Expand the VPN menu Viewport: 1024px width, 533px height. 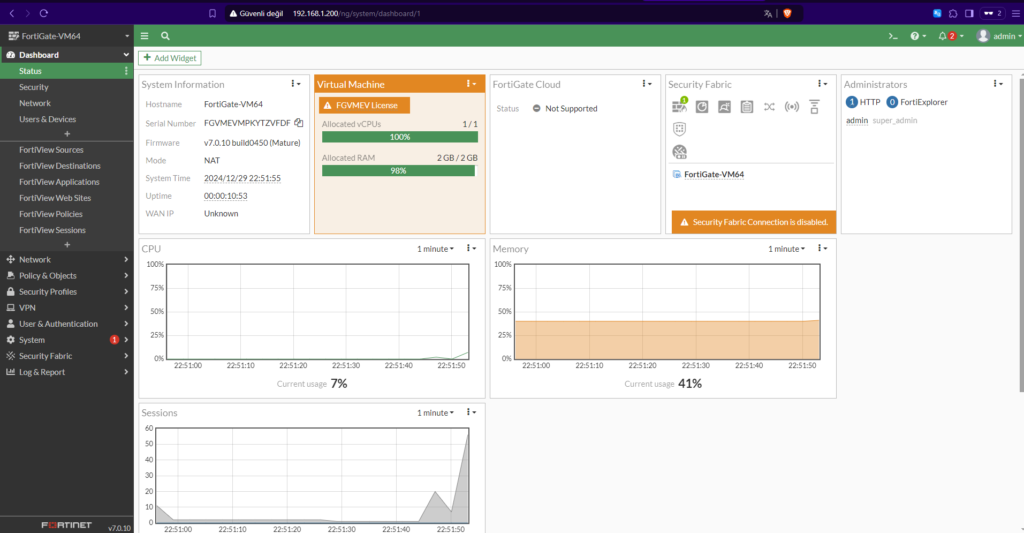point(67,308)
